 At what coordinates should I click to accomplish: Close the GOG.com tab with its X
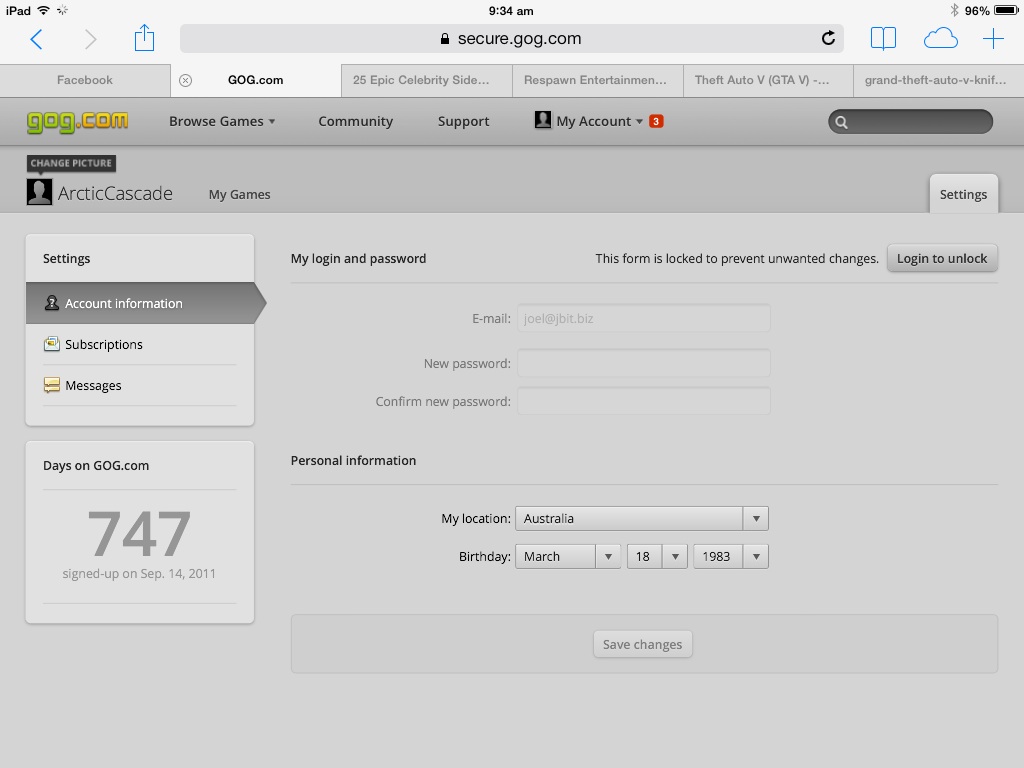tap(185, 80)
